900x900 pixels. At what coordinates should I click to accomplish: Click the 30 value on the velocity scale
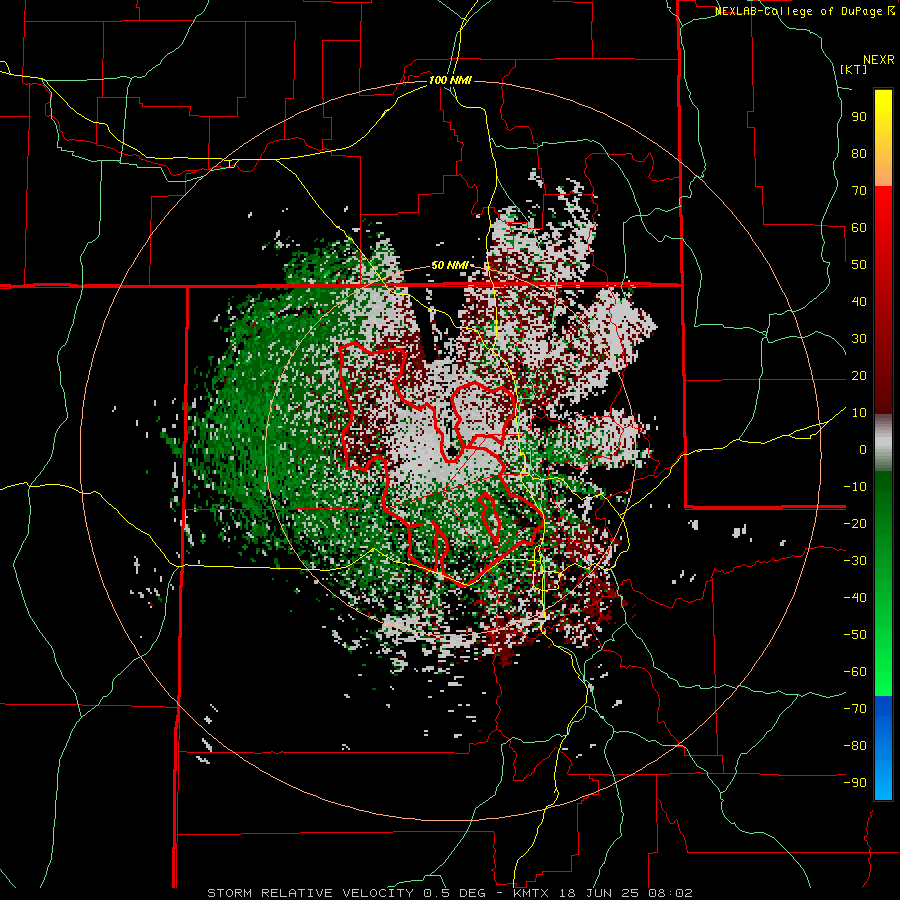point(859,339)
